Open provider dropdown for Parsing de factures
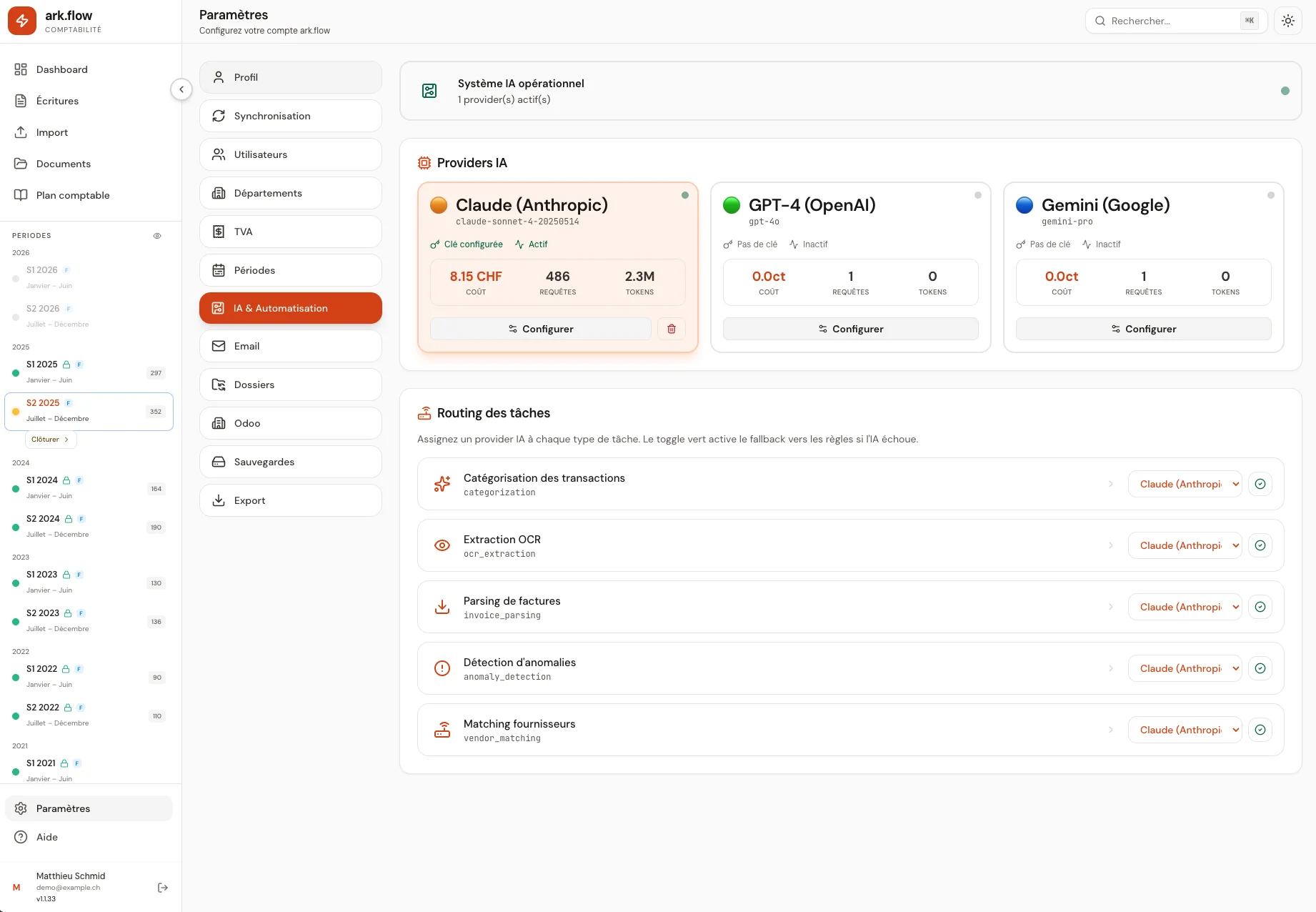 (x=1185, y=607)
